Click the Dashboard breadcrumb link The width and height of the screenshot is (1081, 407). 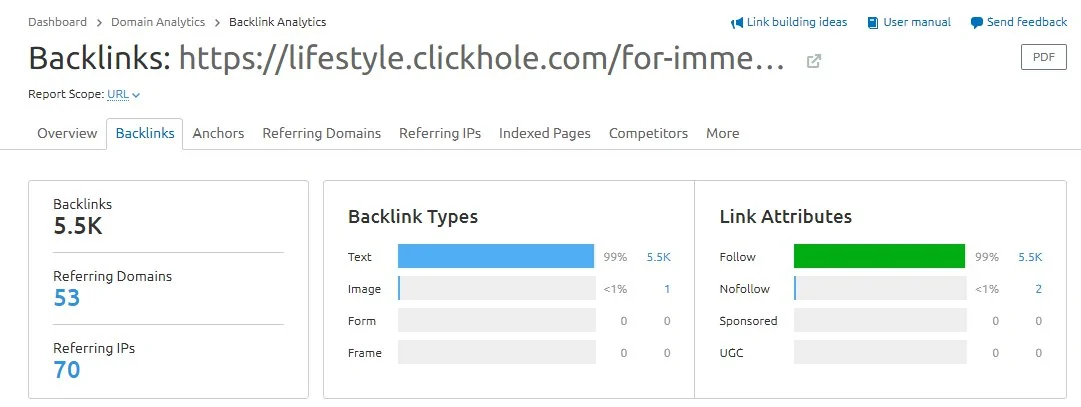coord(57,22)
